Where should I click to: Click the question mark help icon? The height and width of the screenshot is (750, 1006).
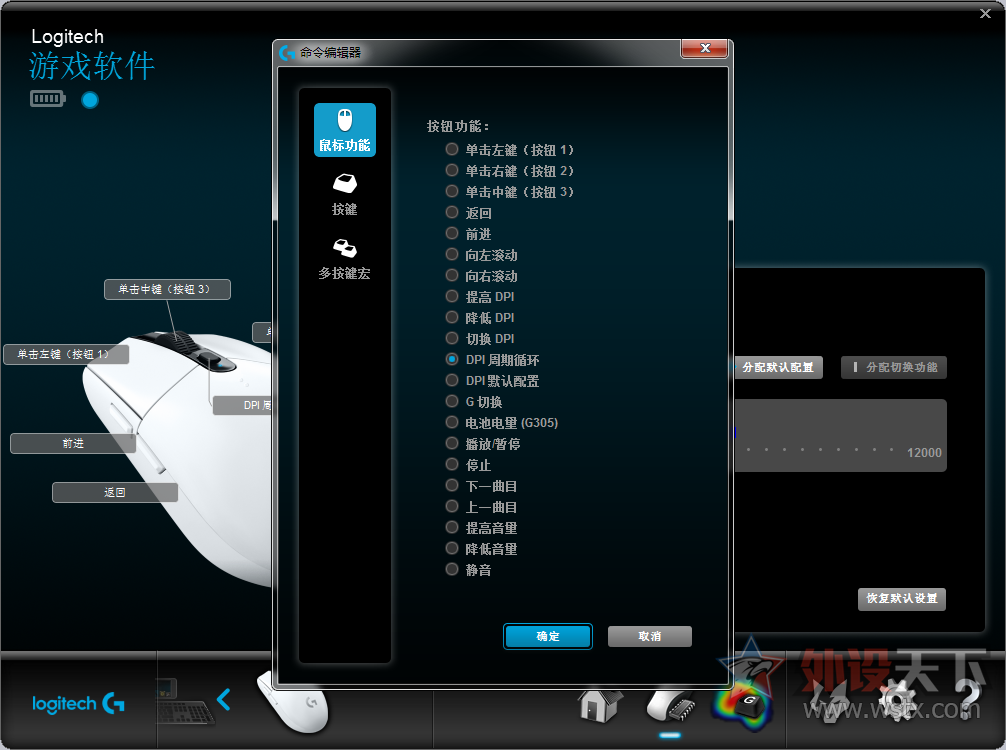point(967,699)
